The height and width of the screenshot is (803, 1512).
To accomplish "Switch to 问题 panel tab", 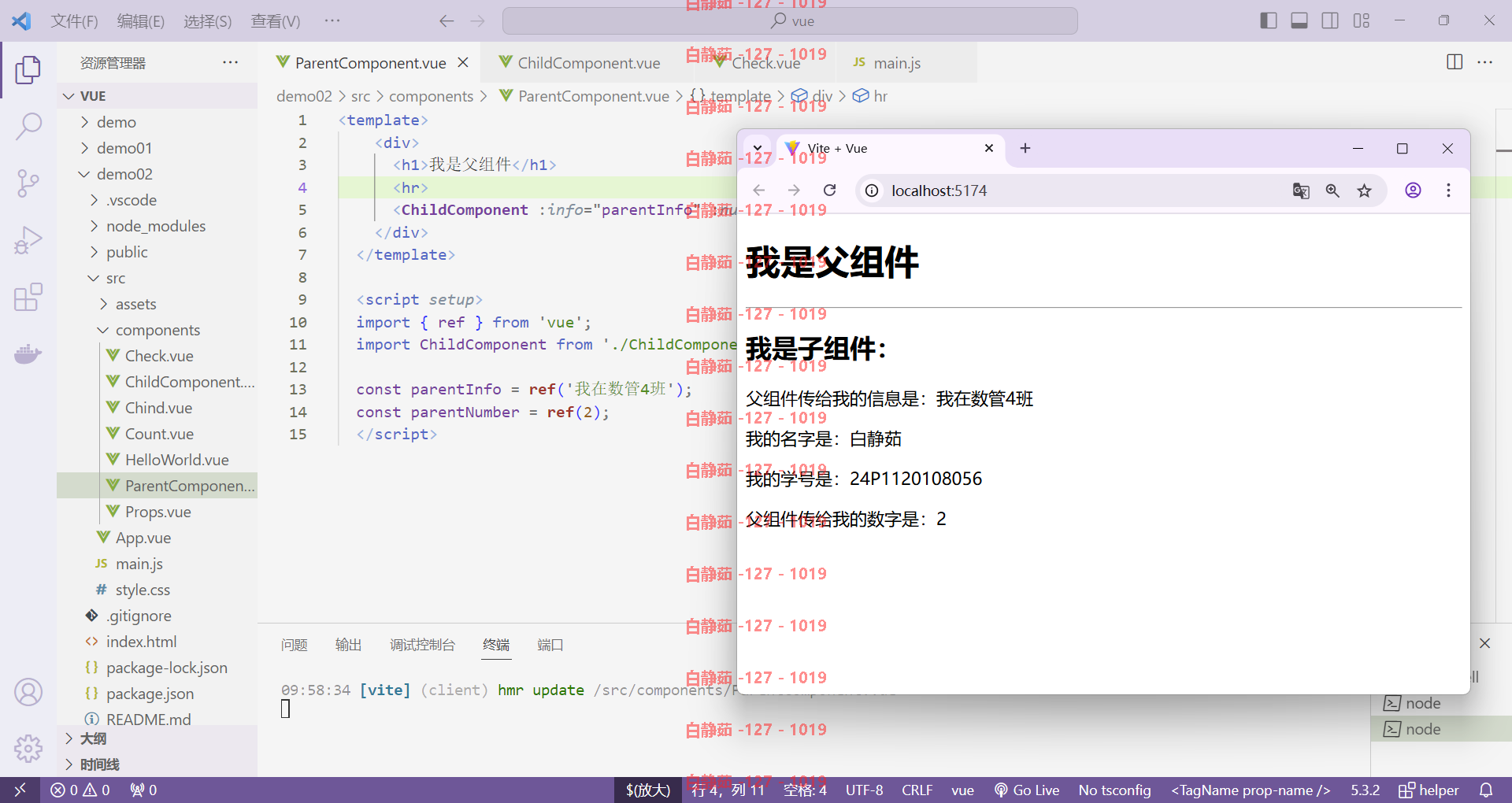I will (x=294, y=645).
